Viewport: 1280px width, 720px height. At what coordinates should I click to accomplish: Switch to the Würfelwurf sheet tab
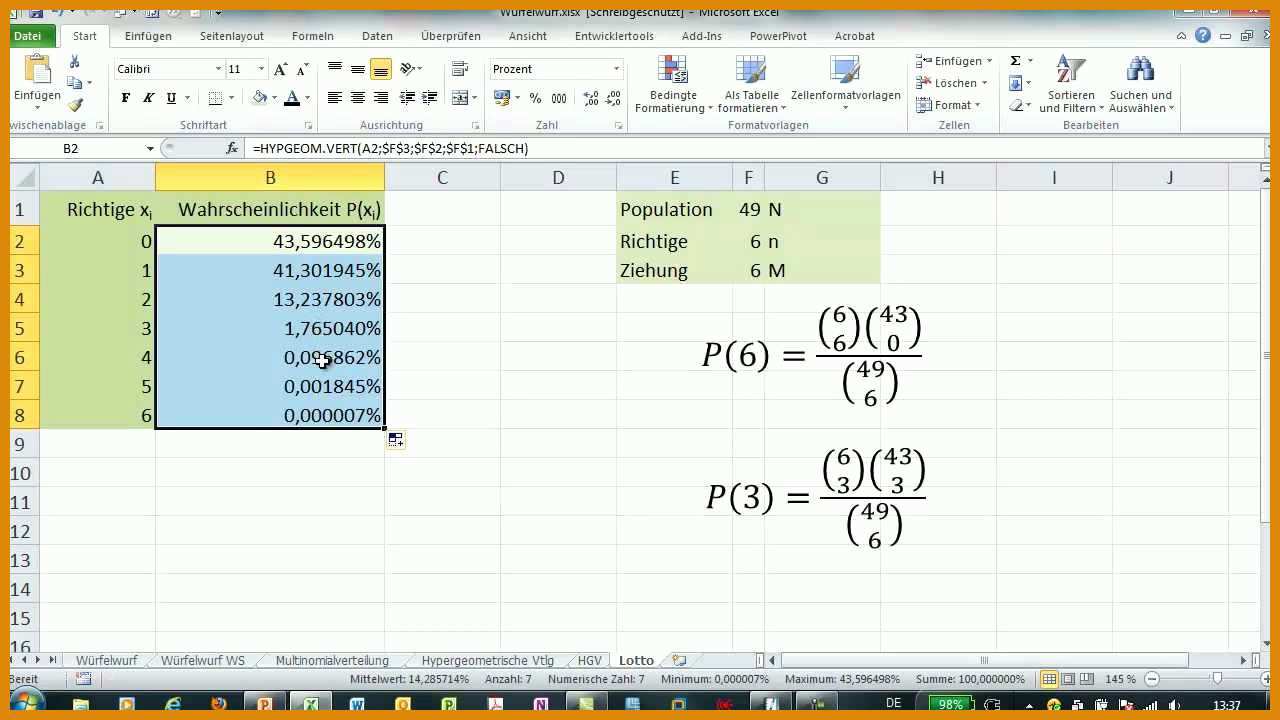point(106,660)
